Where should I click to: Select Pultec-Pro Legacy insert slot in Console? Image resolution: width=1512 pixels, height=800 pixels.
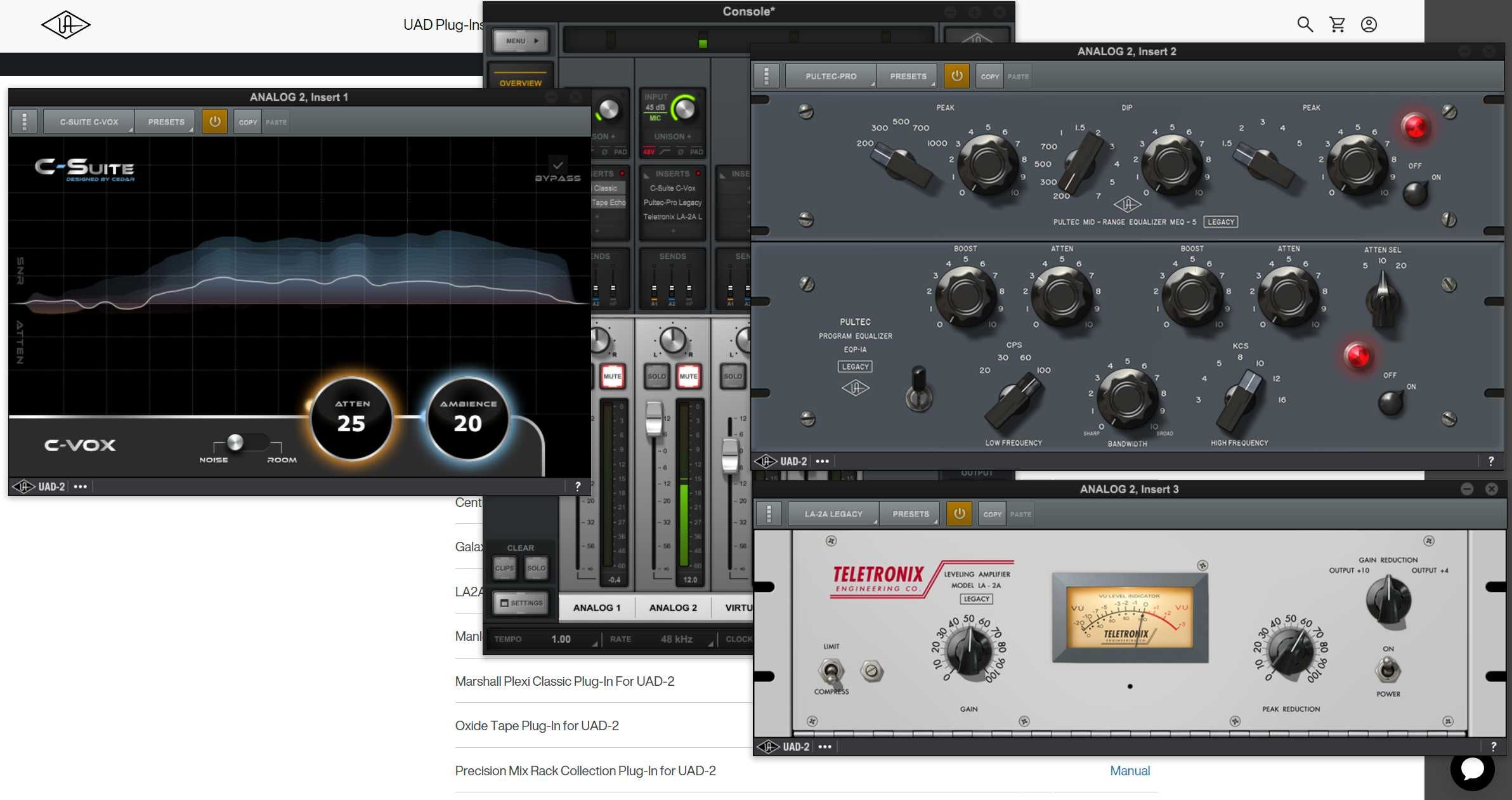point(672,202)
